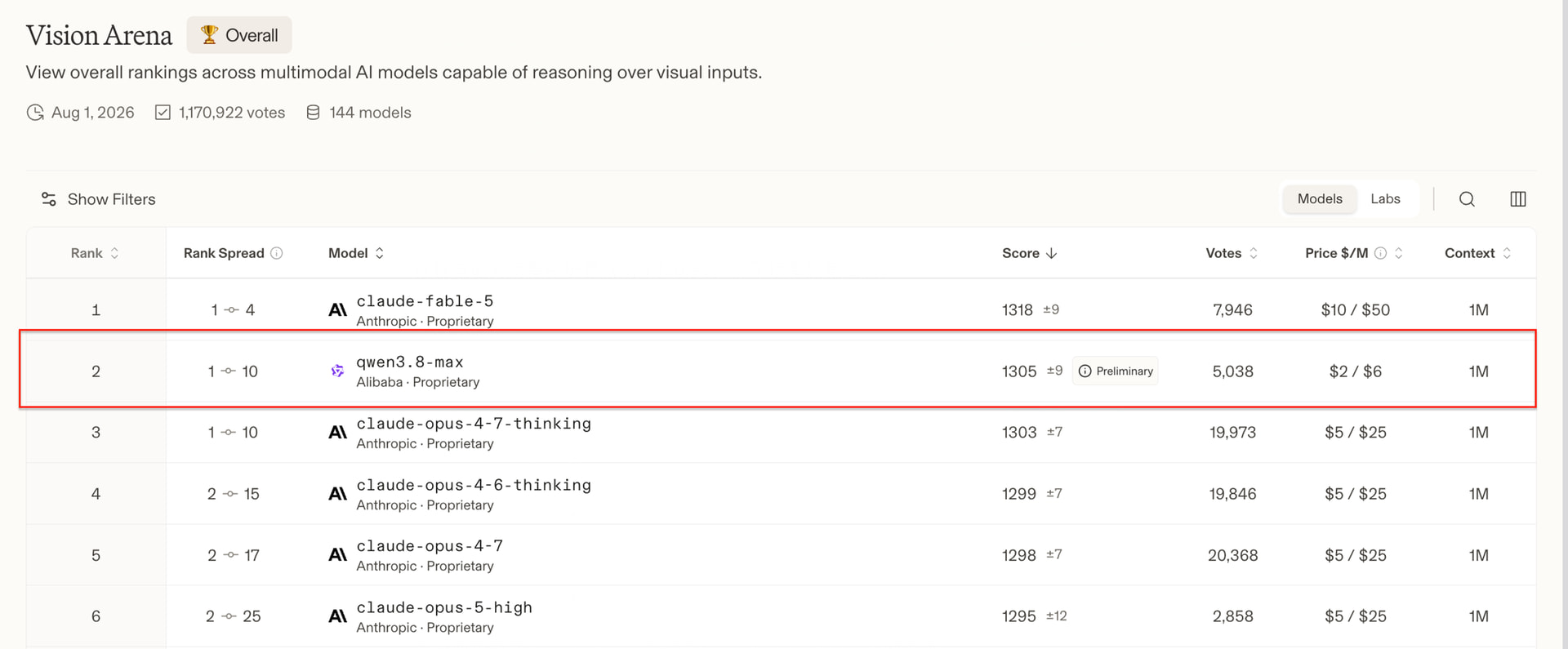
Task: Click the 5,038 votes cell
Action: pos(1232,371)
